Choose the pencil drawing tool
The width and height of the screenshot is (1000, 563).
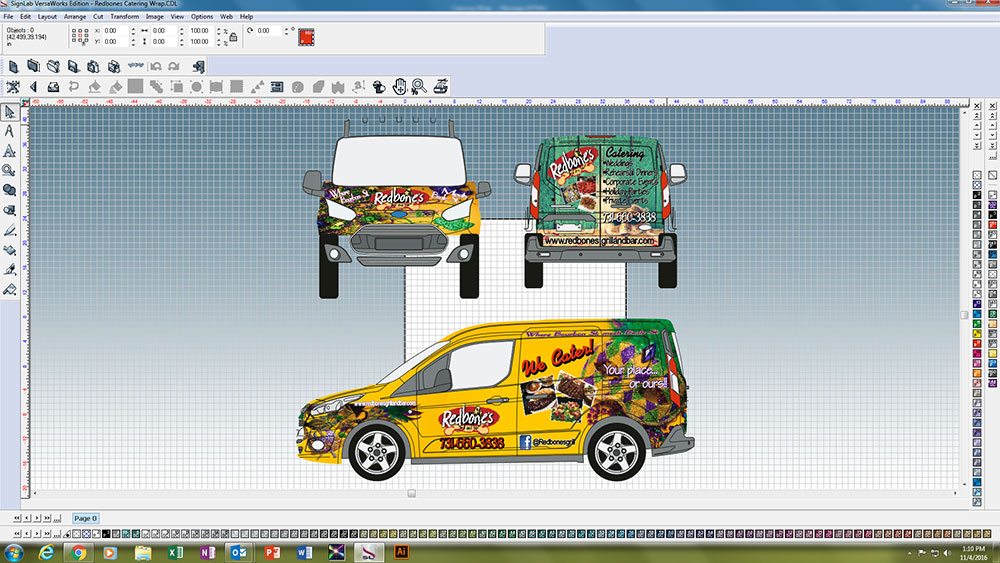[9, 230]
